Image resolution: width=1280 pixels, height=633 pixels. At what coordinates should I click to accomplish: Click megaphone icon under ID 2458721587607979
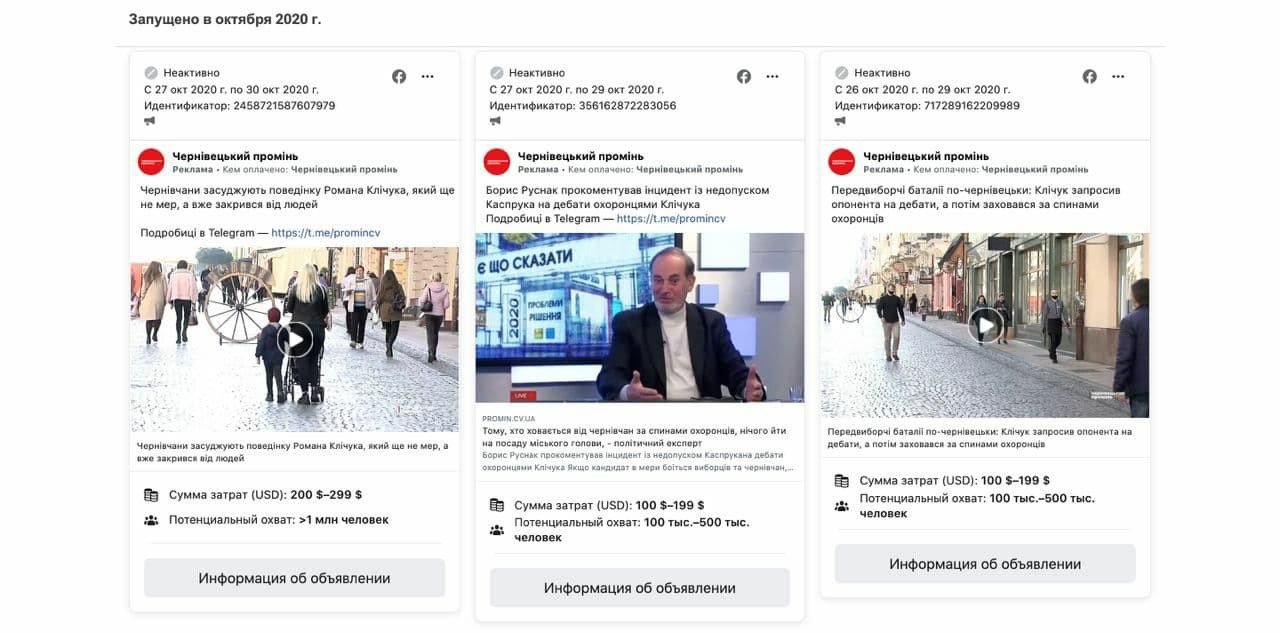point(150,121)
